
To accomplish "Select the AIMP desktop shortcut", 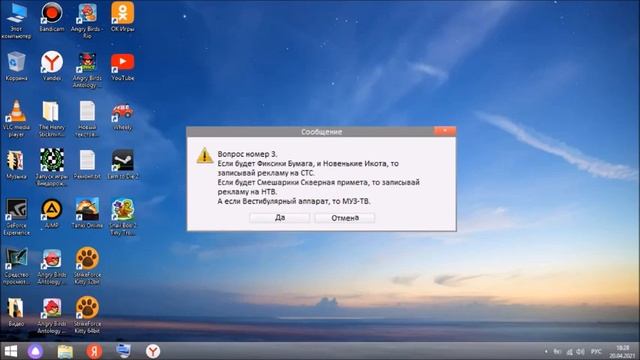I will 51,214.
